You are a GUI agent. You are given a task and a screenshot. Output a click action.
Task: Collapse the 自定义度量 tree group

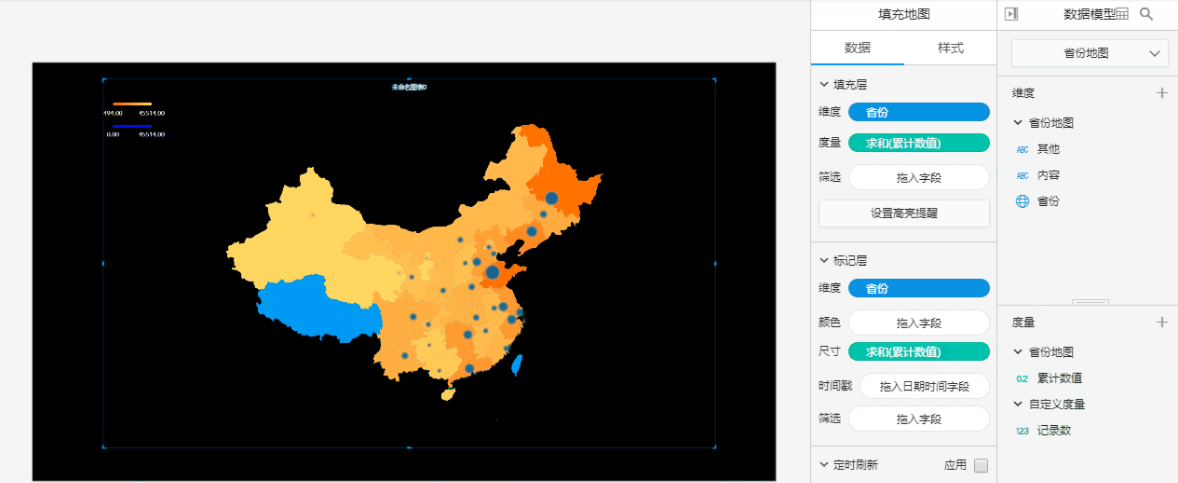[1018, 404]
